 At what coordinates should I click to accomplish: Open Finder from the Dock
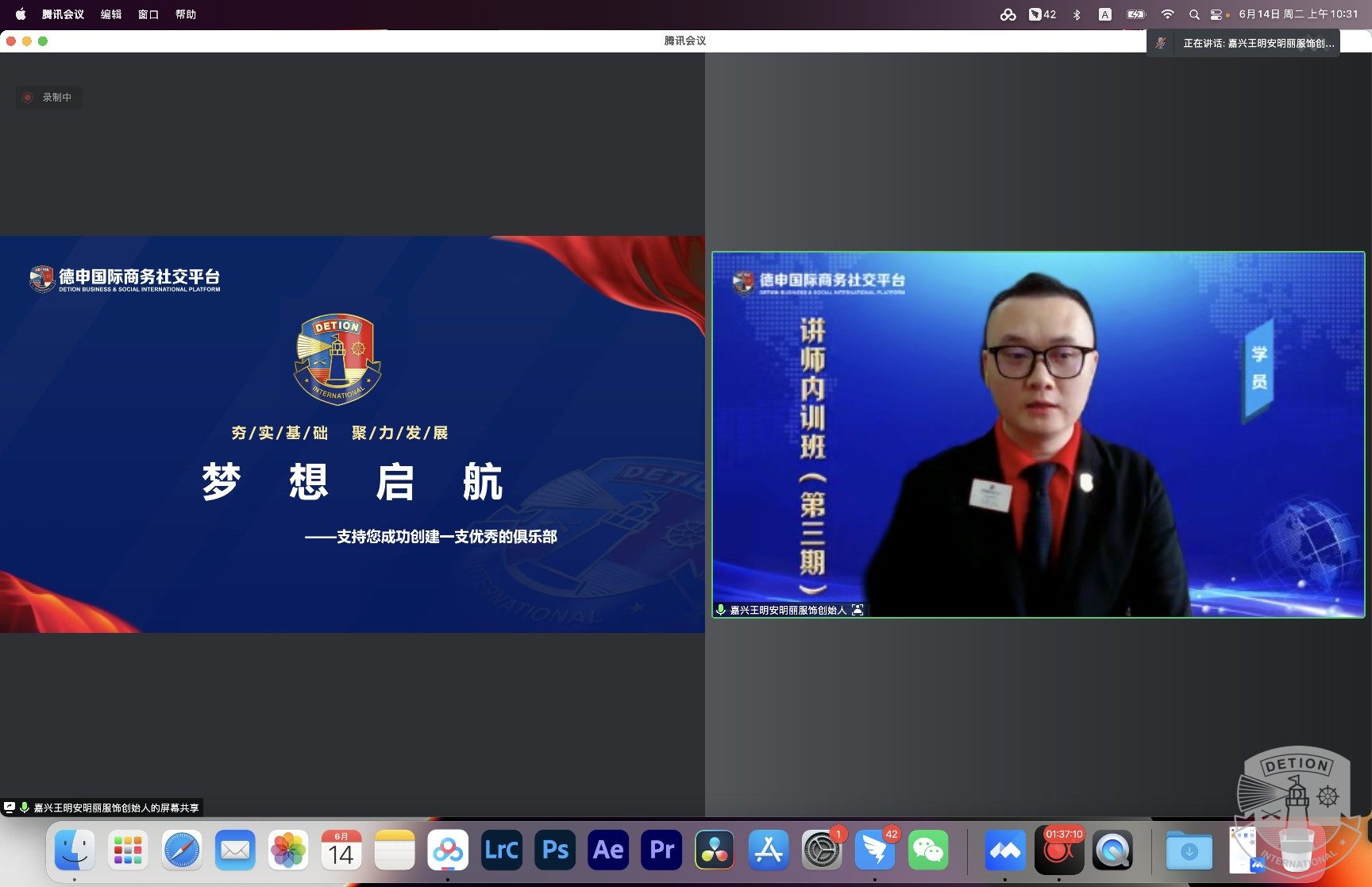[x=75, y=850]
